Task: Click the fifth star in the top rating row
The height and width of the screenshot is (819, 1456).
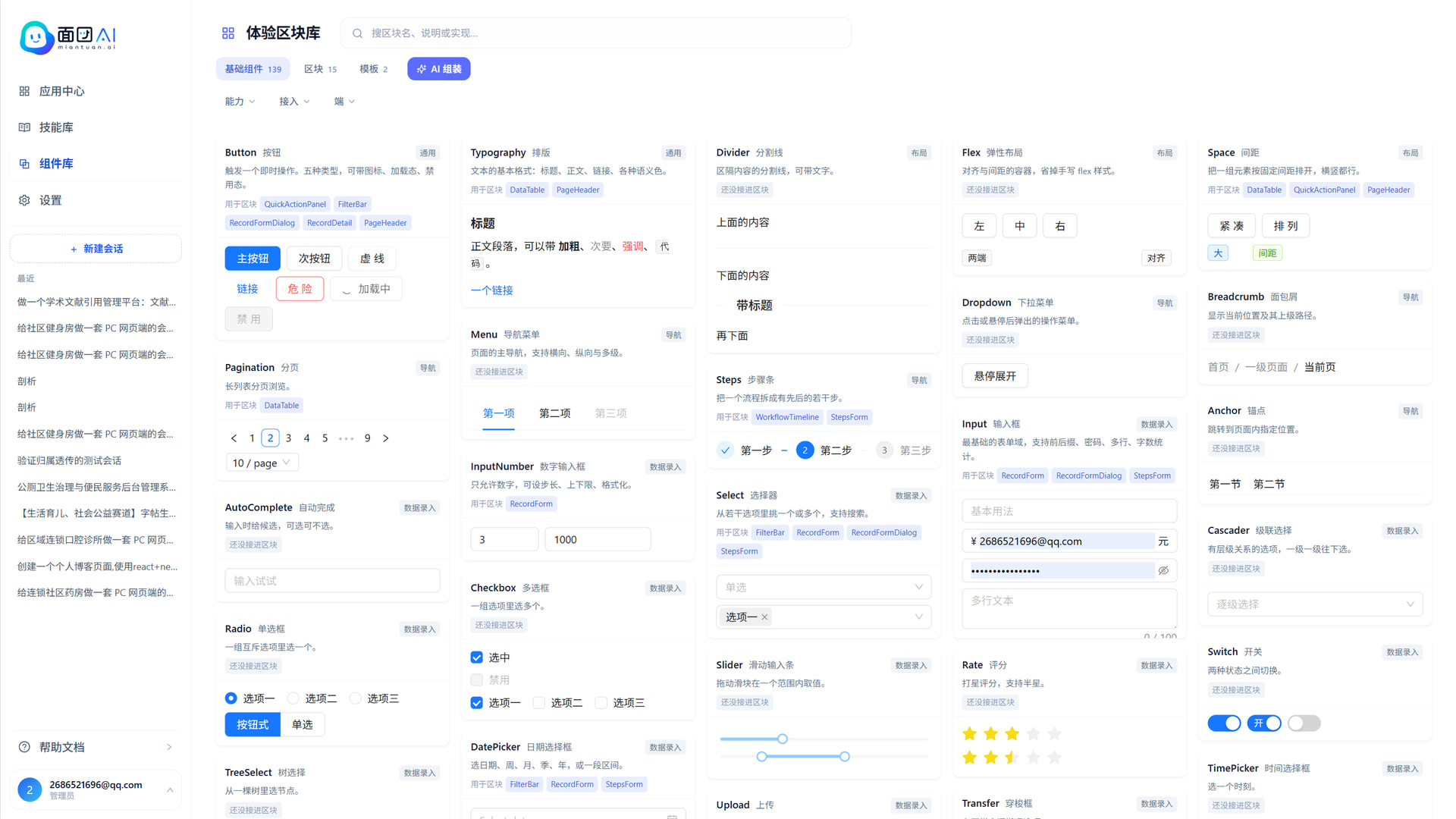Action: pos(1054,733)
